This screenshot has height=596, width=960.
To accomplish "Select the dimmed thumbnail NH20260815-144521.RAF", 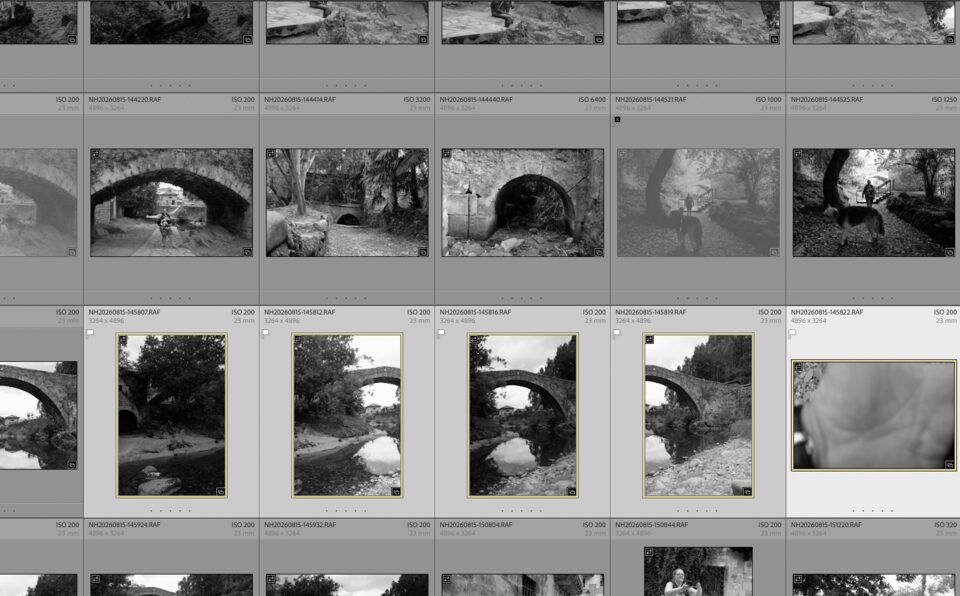I will [699, 202].
